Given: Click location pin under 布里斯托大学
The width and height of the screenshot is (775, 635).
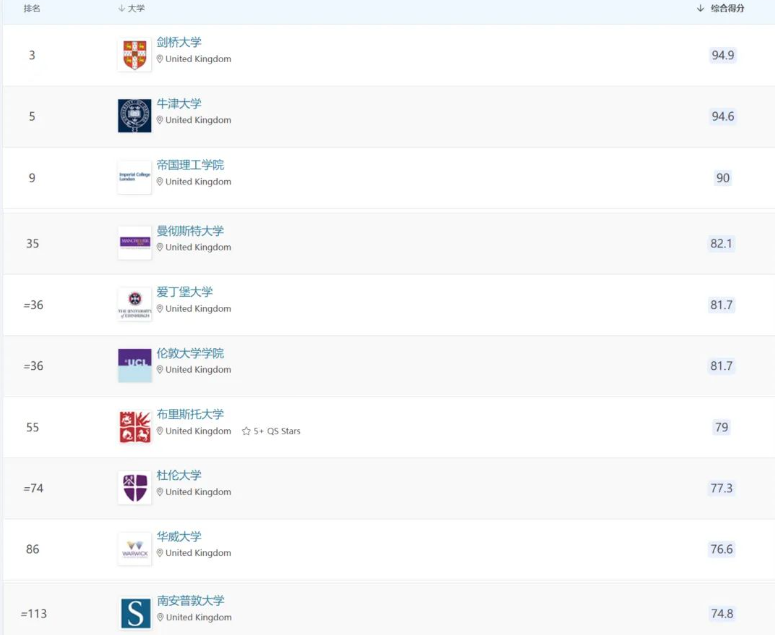Looking at the screenshot, I should click(160, 431).
